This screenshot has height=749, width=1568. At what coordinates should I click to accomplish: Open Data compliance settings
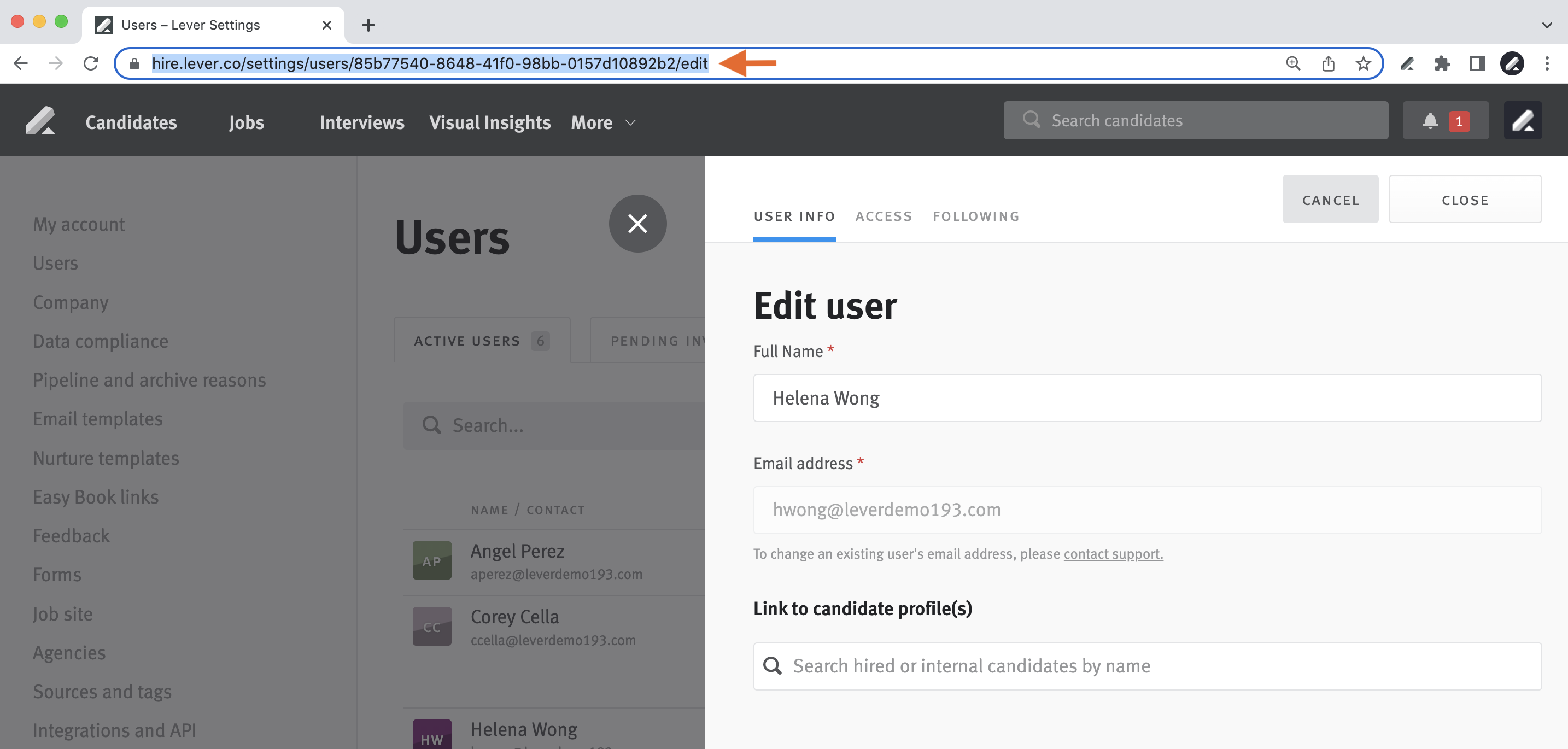tap(101, 341)
